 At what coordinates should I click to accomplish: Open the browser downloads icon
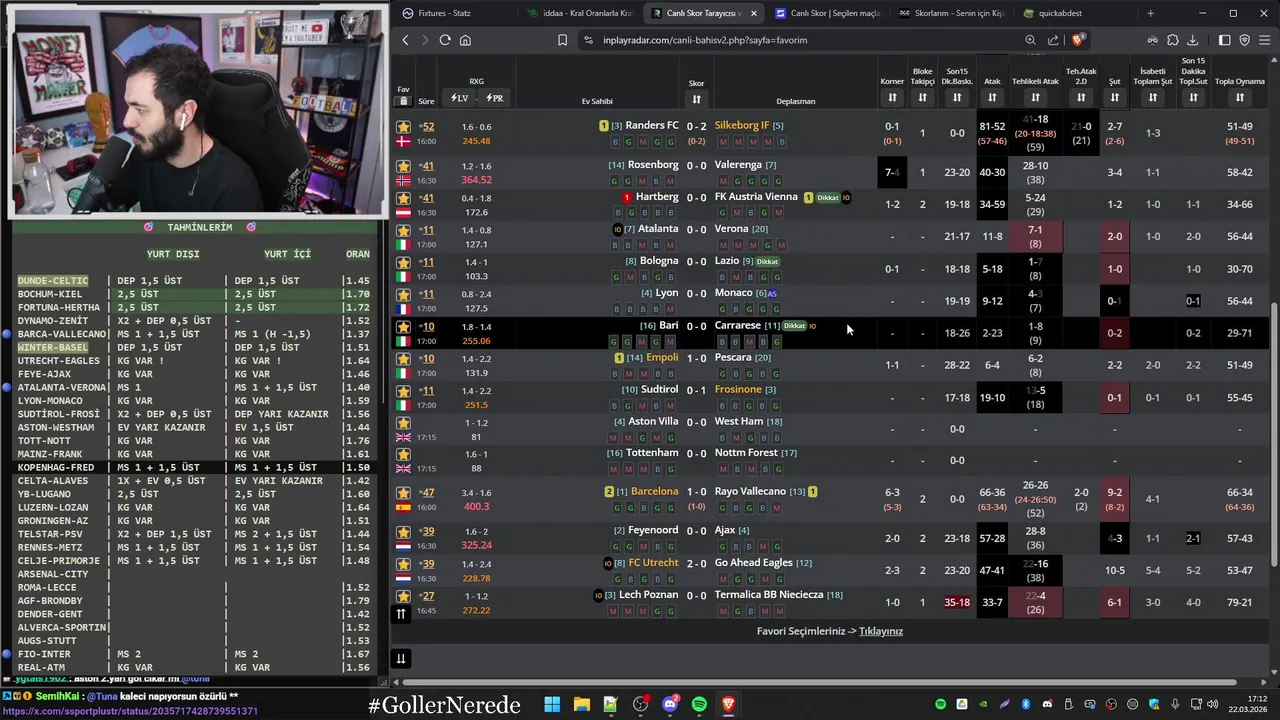tap(1192, 40)
